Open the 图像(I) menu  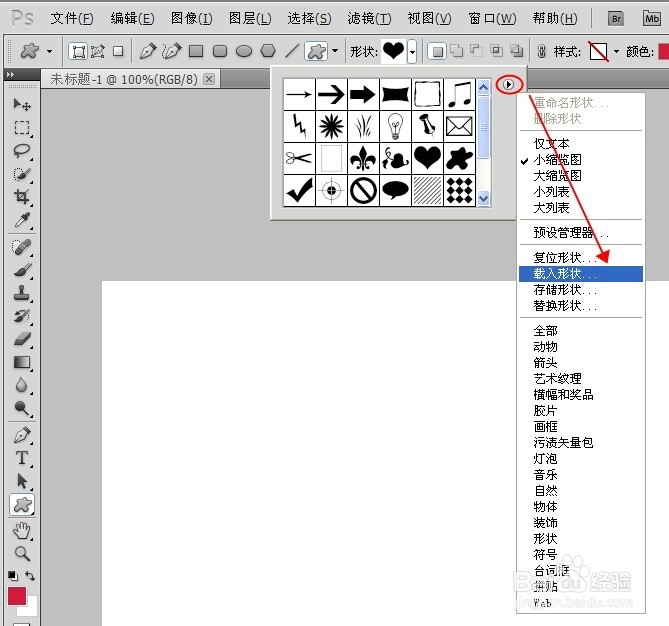[x=191, y=18]
